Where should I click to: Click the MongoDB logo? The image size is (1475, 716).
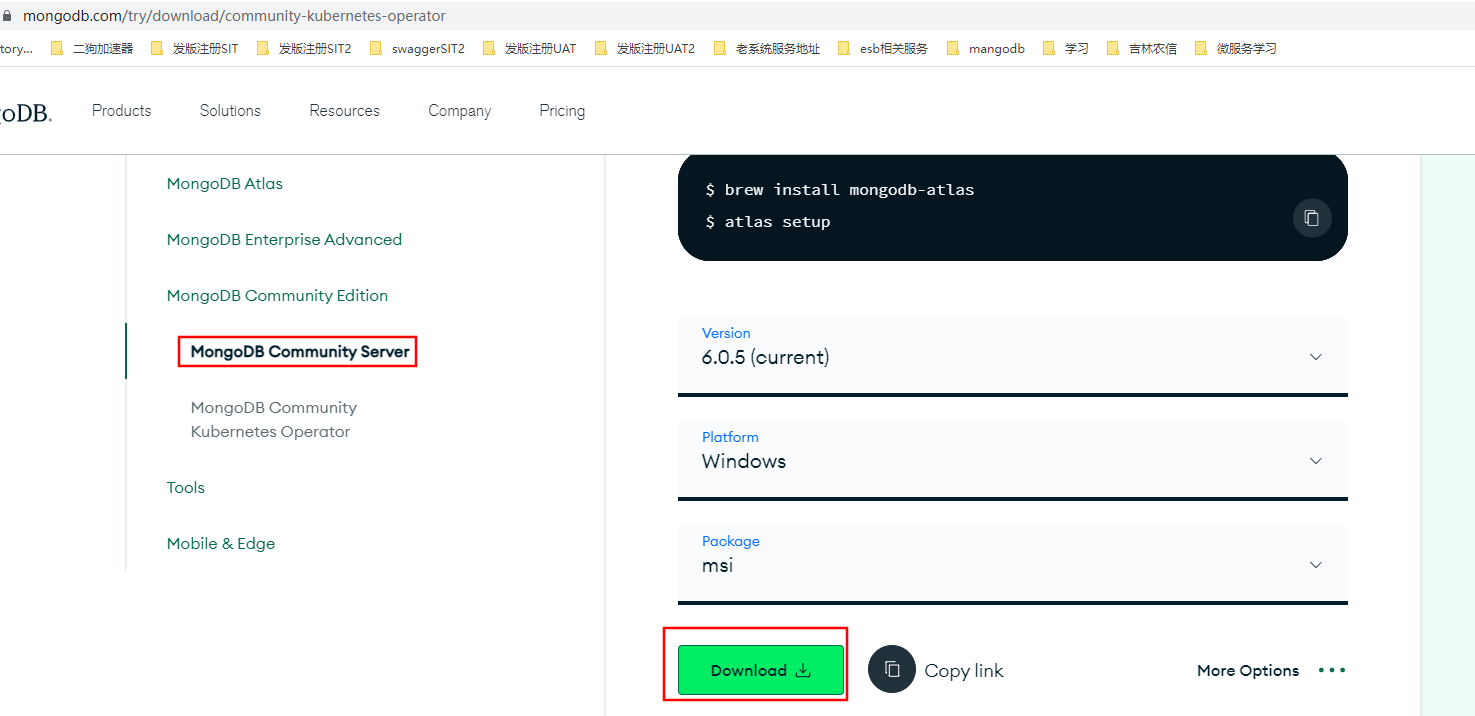(x=25, y=112)
